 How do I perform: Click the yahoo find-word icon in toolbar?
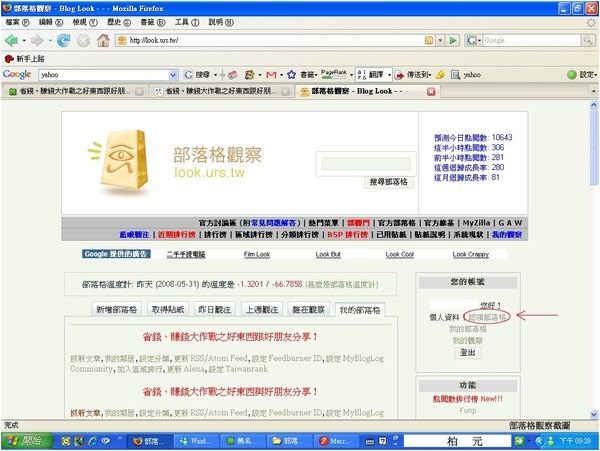466,75
